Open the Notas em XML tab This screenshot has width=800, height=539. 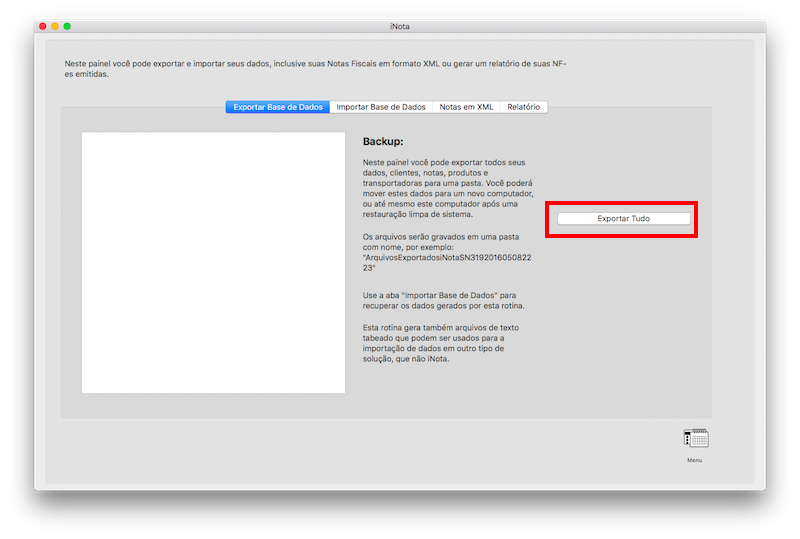tap(466, 107)
